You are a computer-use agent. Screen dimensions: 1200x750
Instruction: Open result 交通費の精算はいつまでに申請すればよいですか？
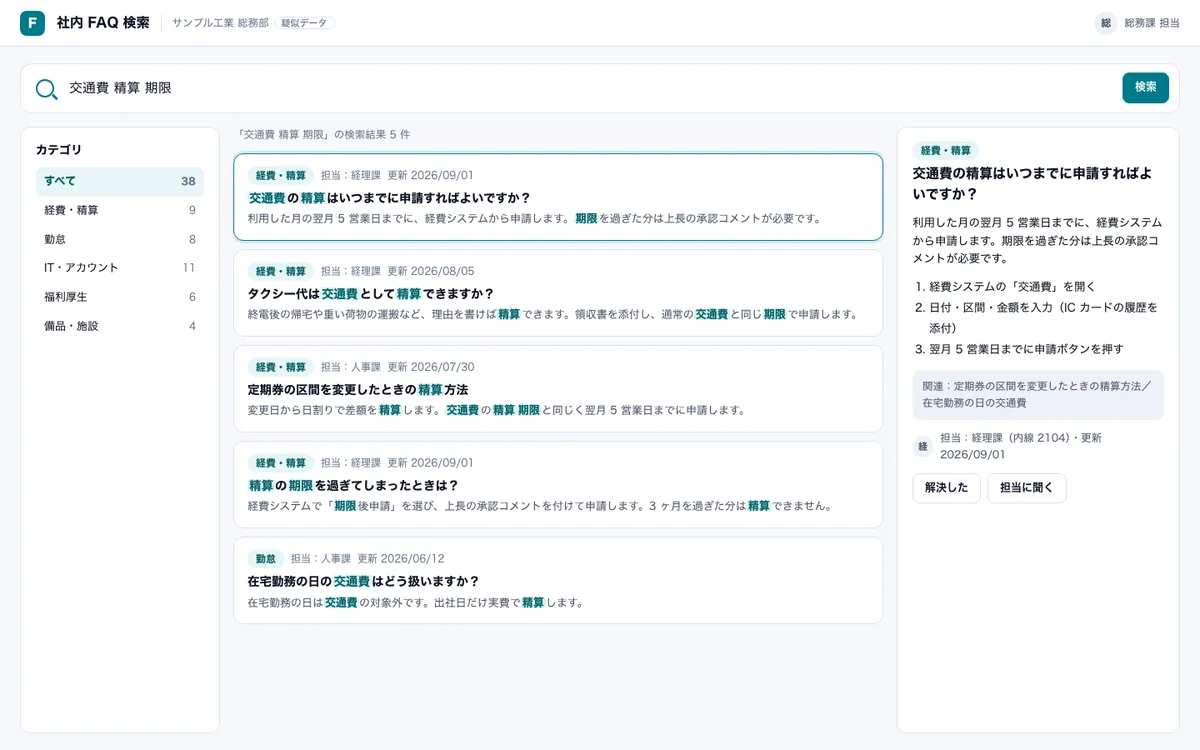[x=558, y=197]
